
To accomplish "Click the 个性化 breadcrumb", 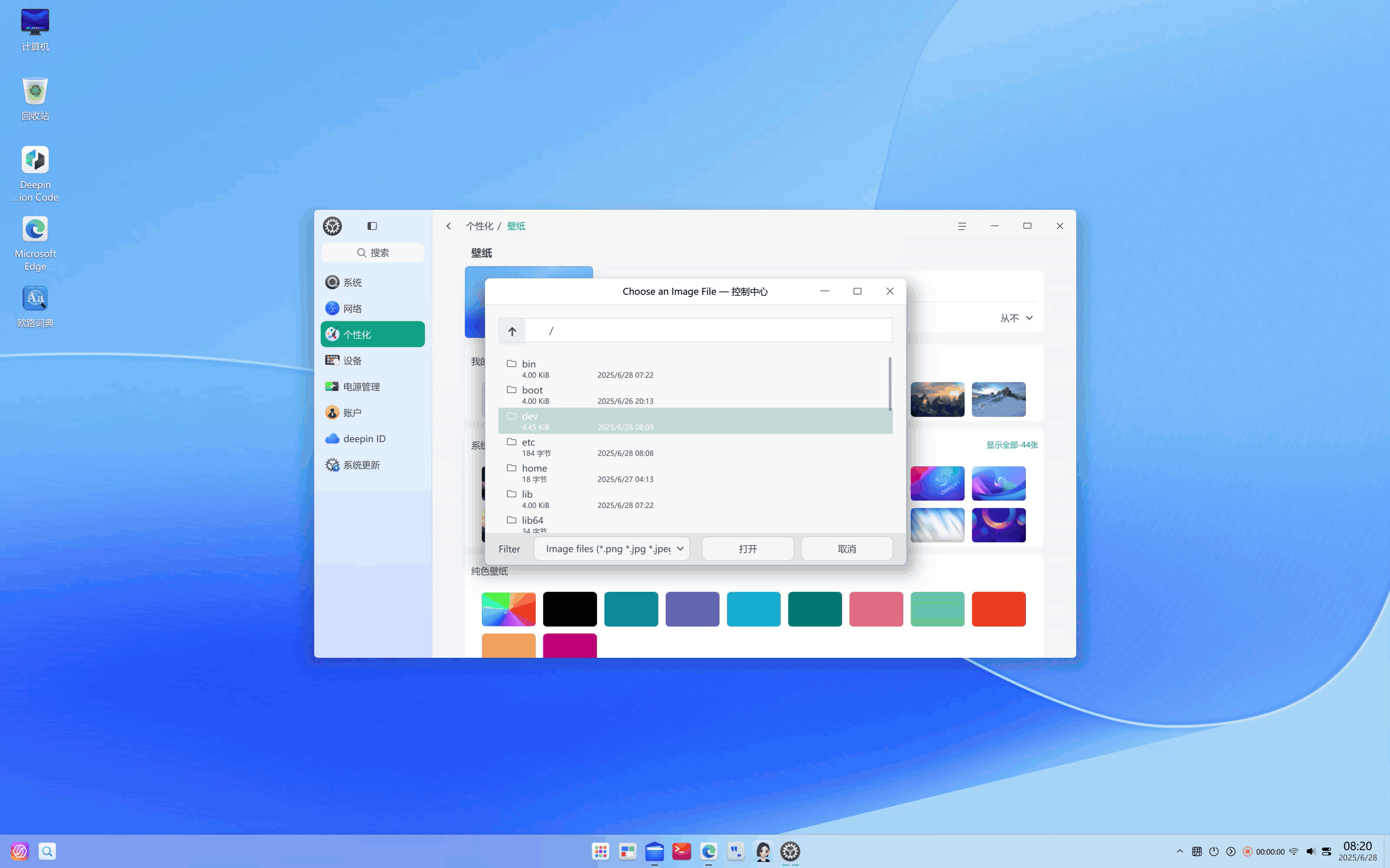I will [x=479, y=226].
